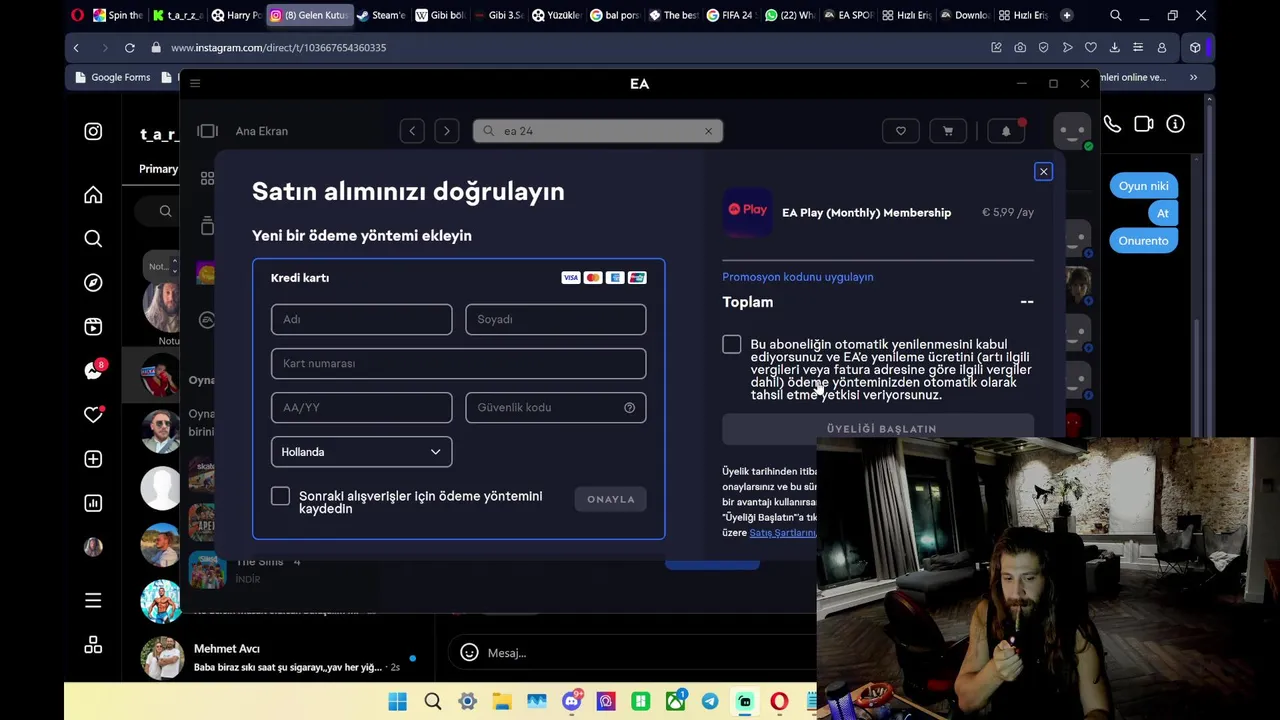This screenshot has width=1280, height=720.
Task: Switch to the Steam browser tab
Action: 381,15
